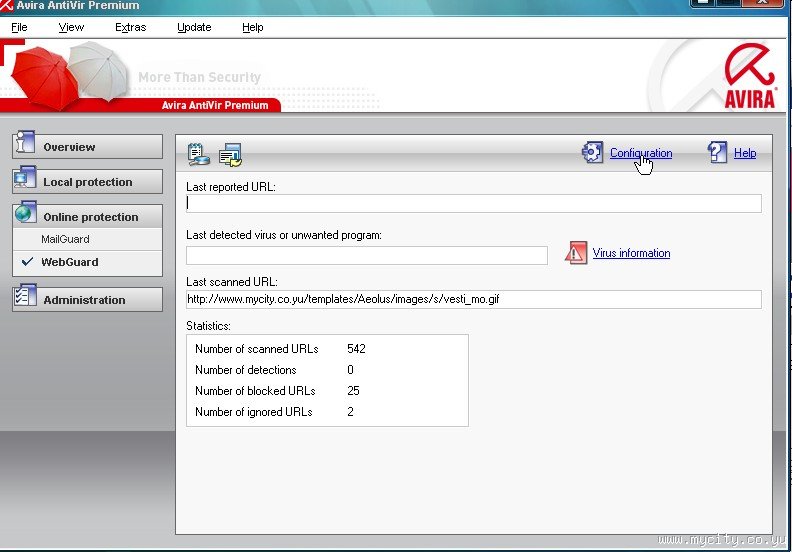Open the Configuration link
This screenshot has height=552, width=792.
click(x=641, y=153)
